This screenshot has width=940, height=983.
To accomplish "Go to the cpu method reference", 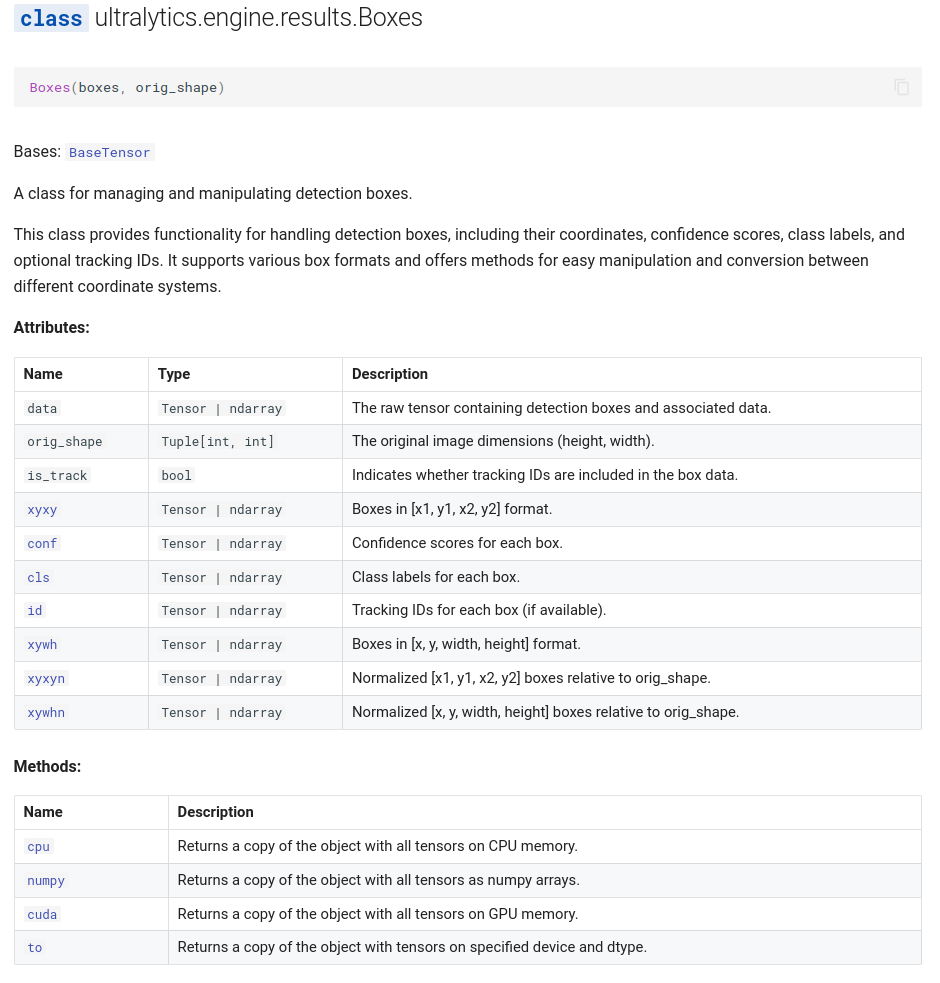I will click(38, 846).
